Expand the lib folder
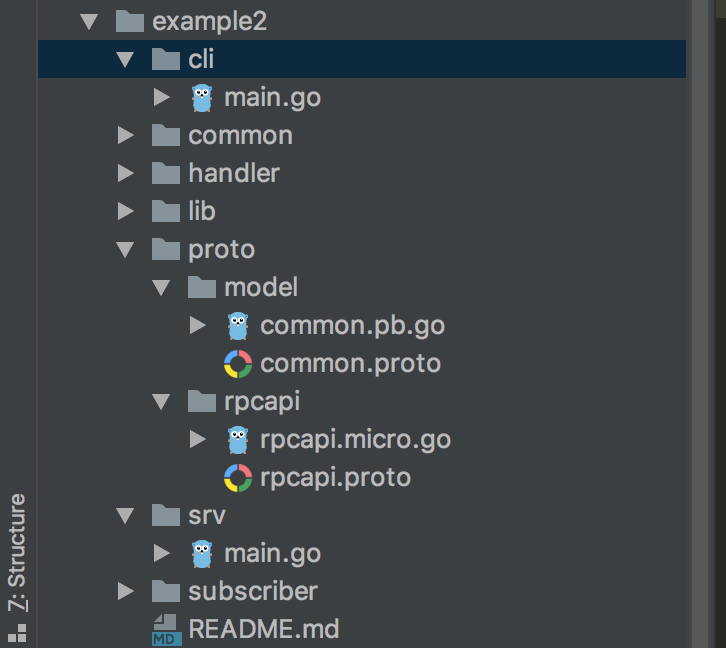This screenshot has height=648, width=726. pos(125,211)
